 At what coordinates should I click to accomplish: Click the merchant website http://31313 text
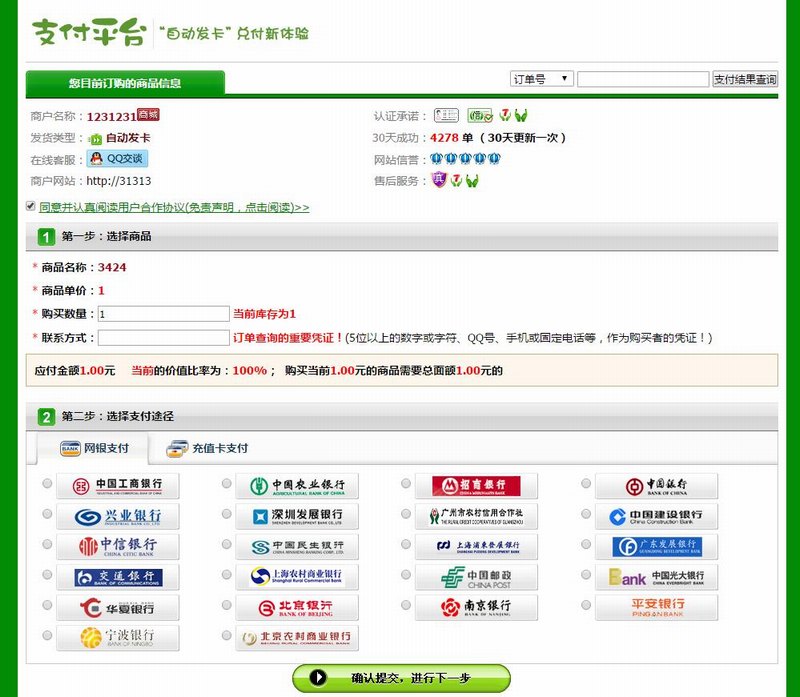click(x=118, y=181)
